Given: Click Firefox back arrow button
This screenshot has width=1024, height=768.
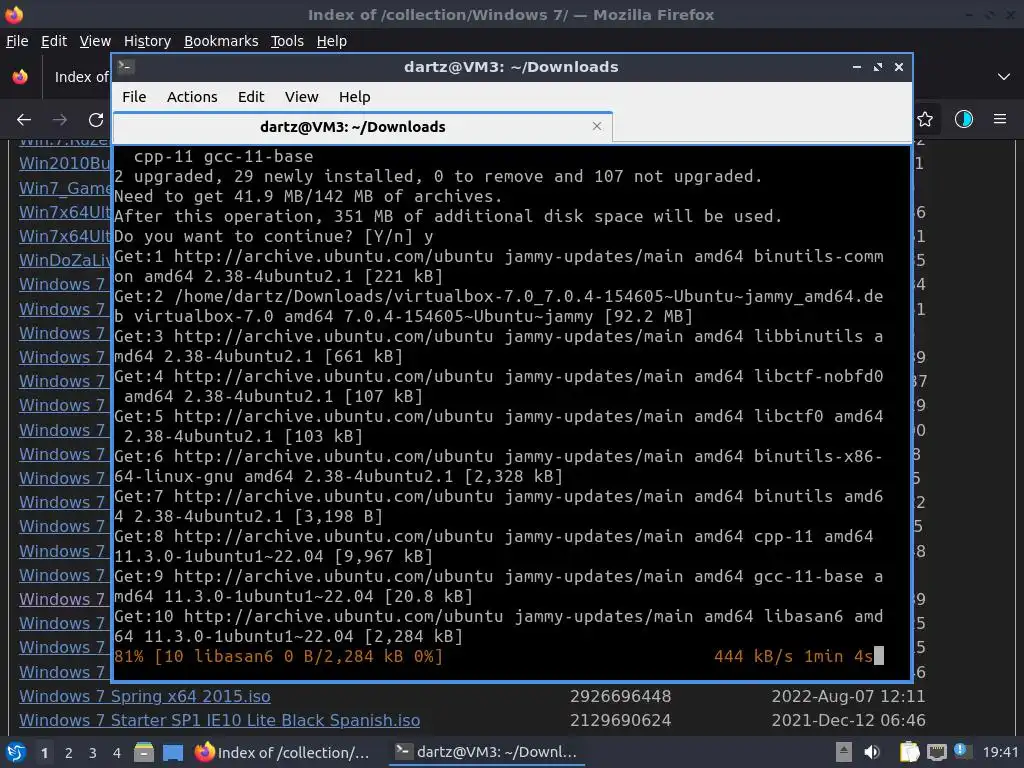Looking at the screenshot, I should pos(24,120).
